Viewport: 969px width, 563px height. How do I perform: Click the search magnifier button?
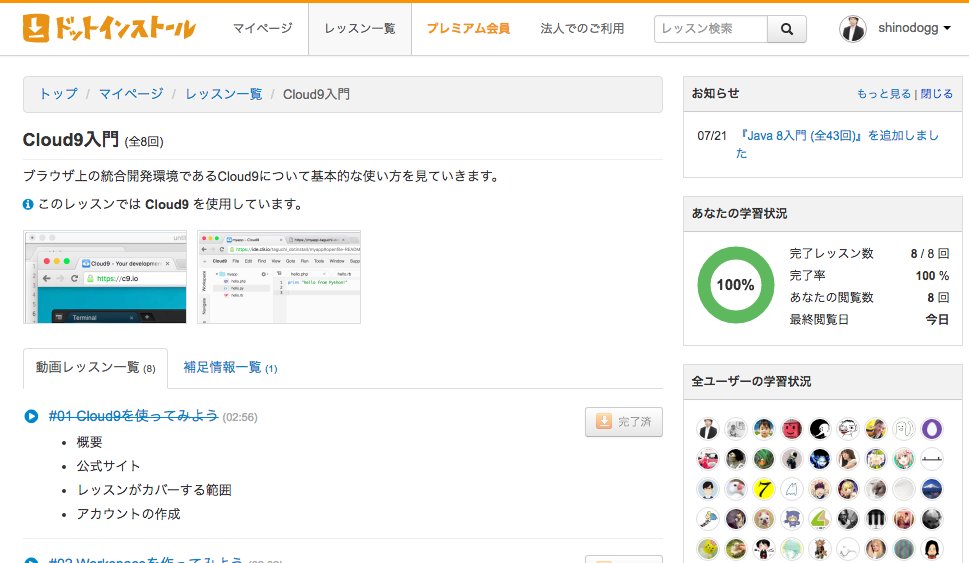pos(787,29)
